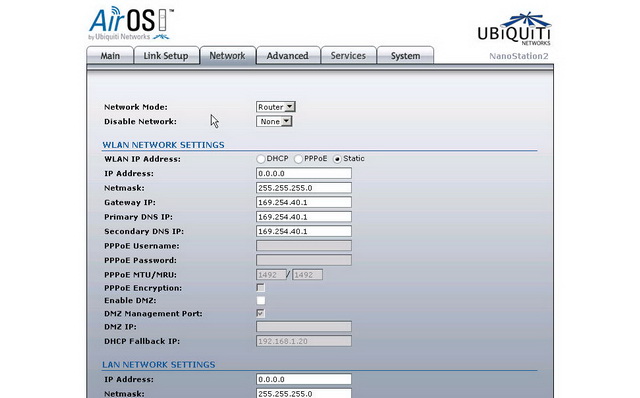Enable the DMZ checkbox
This screenshot has width=640, height=398.
coord(260,301)
